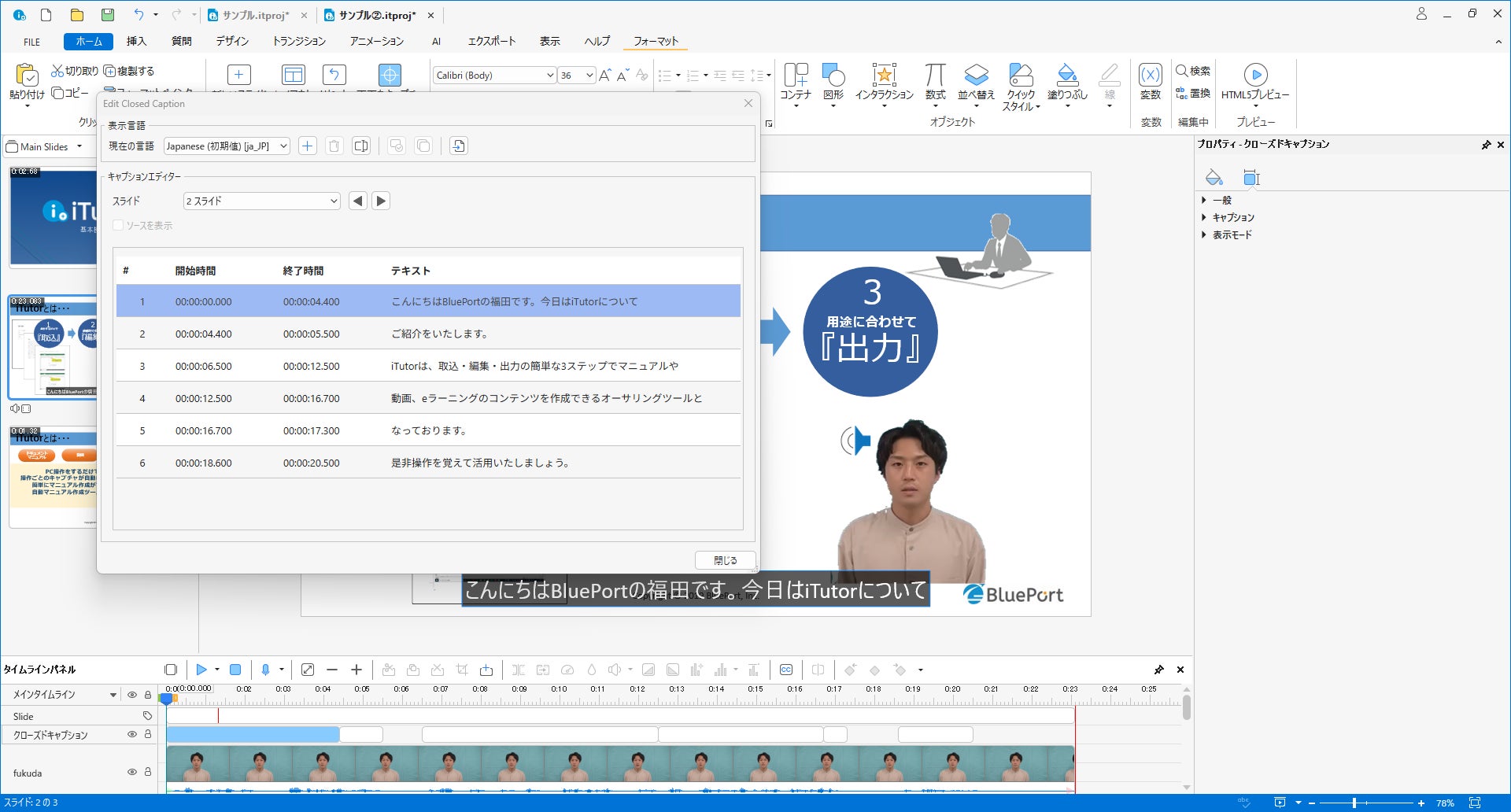The image size is (1511, 812).
Task: Switch to the エクスポート tab
Action: pyautogui.click(x=492, y=41)
